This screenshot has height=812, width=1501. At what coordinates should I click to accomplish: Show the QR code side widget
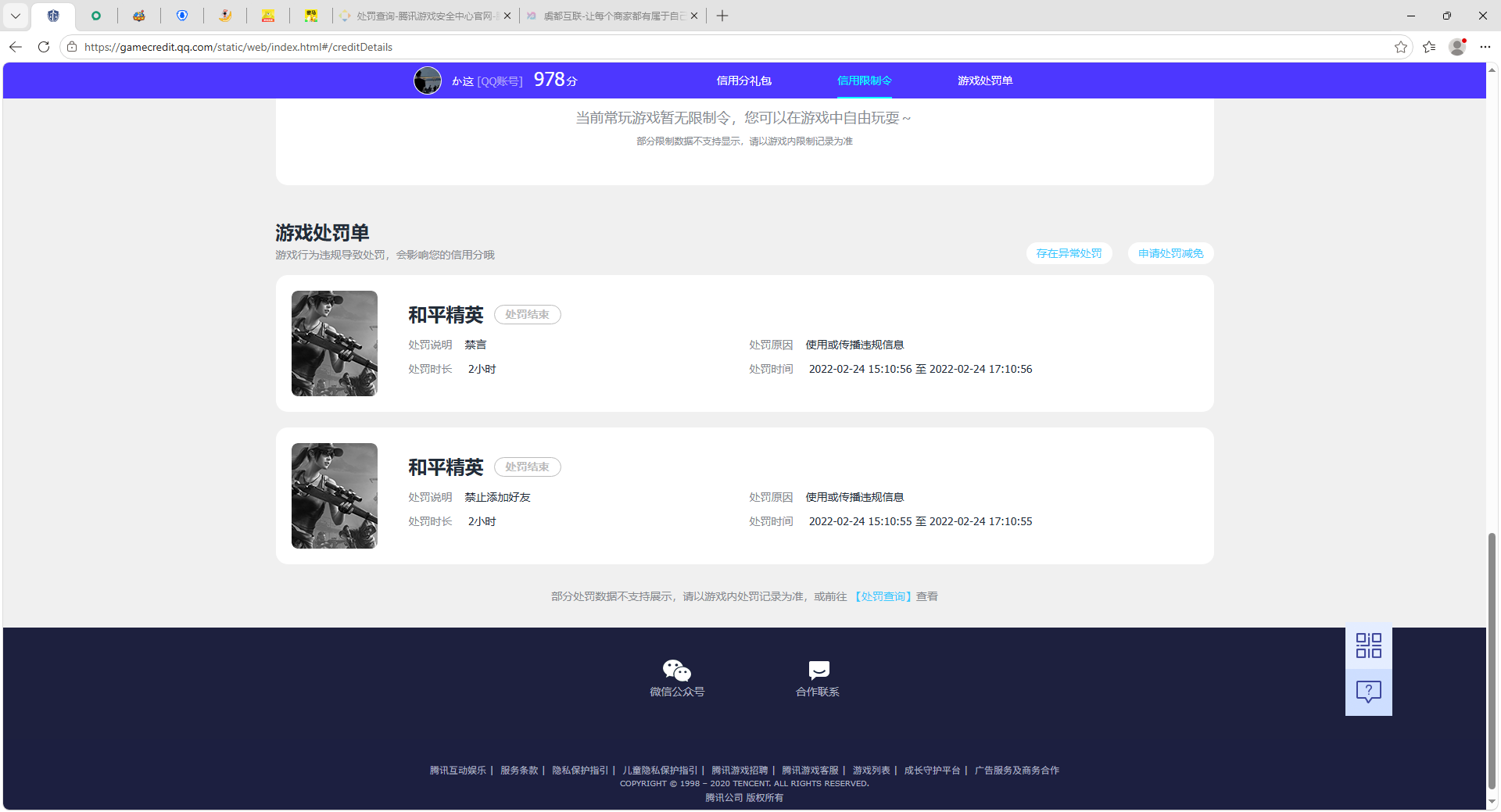point(1369,646)
